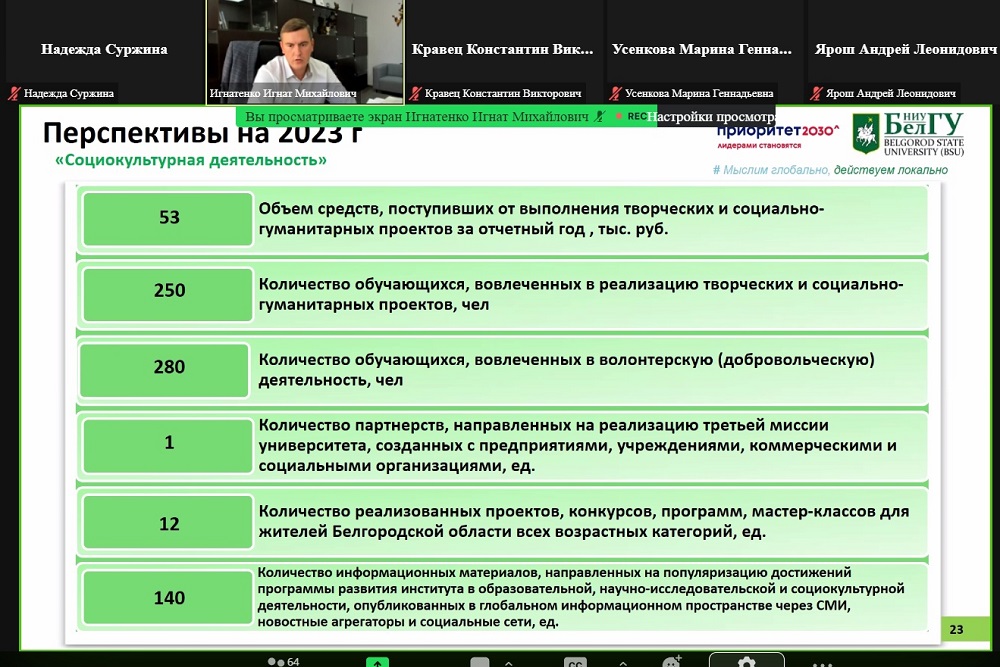Open the chat panel icon
Viewport: 1000px width, 667px height.
coord(480,662)
